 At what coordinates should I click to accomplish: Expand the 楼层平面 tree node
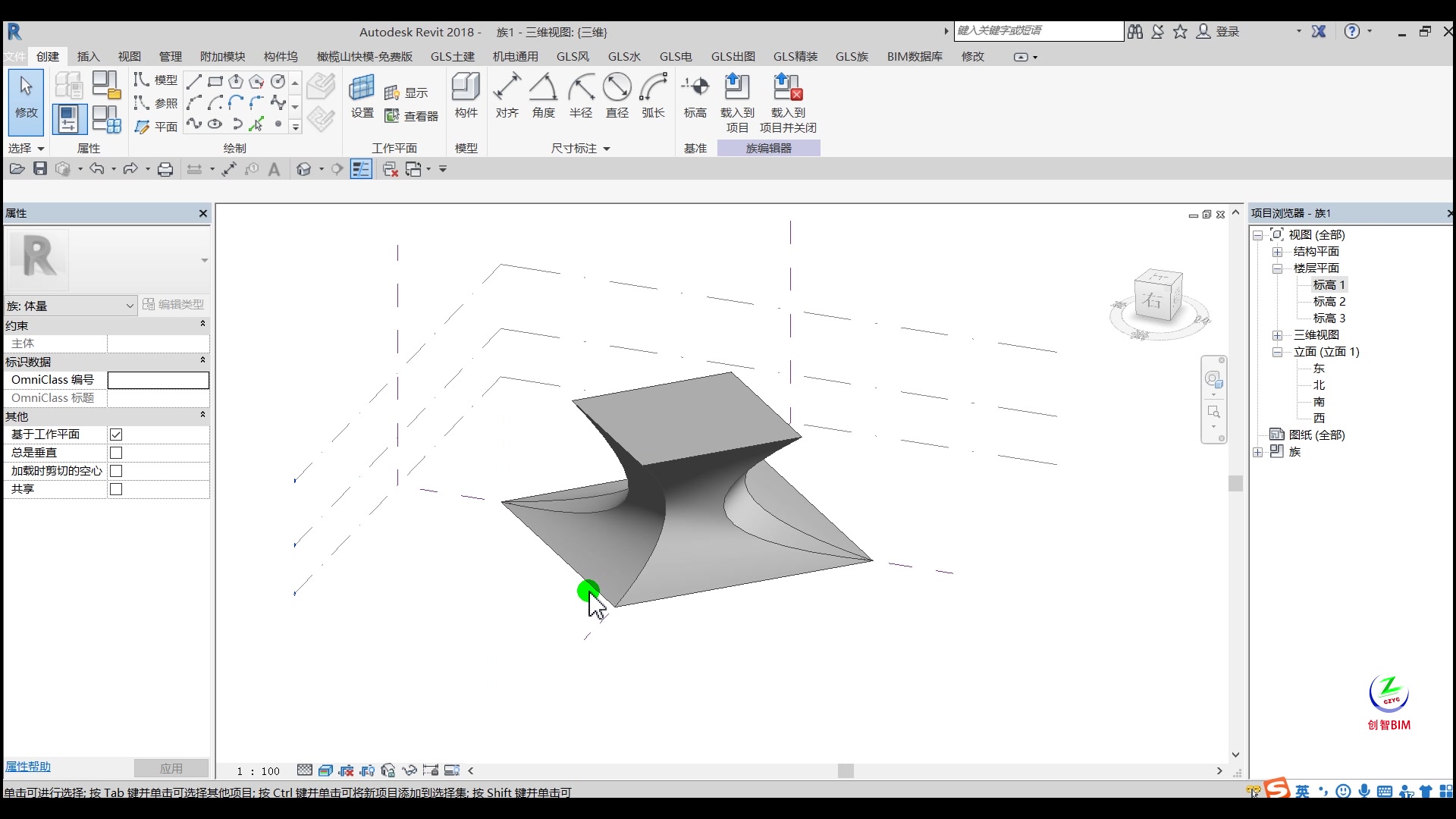pyautogui.click(x=1278, y=268)
